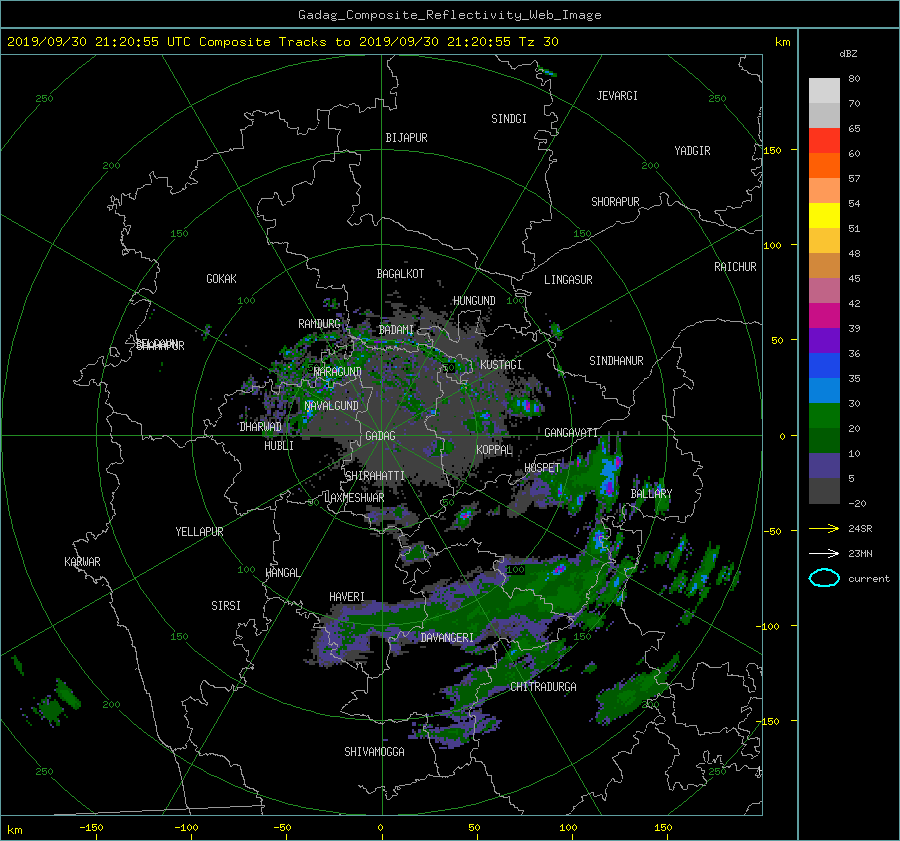Click the KOPPAL city label
This screenshot has height=841, width=900.
(494, 450)
